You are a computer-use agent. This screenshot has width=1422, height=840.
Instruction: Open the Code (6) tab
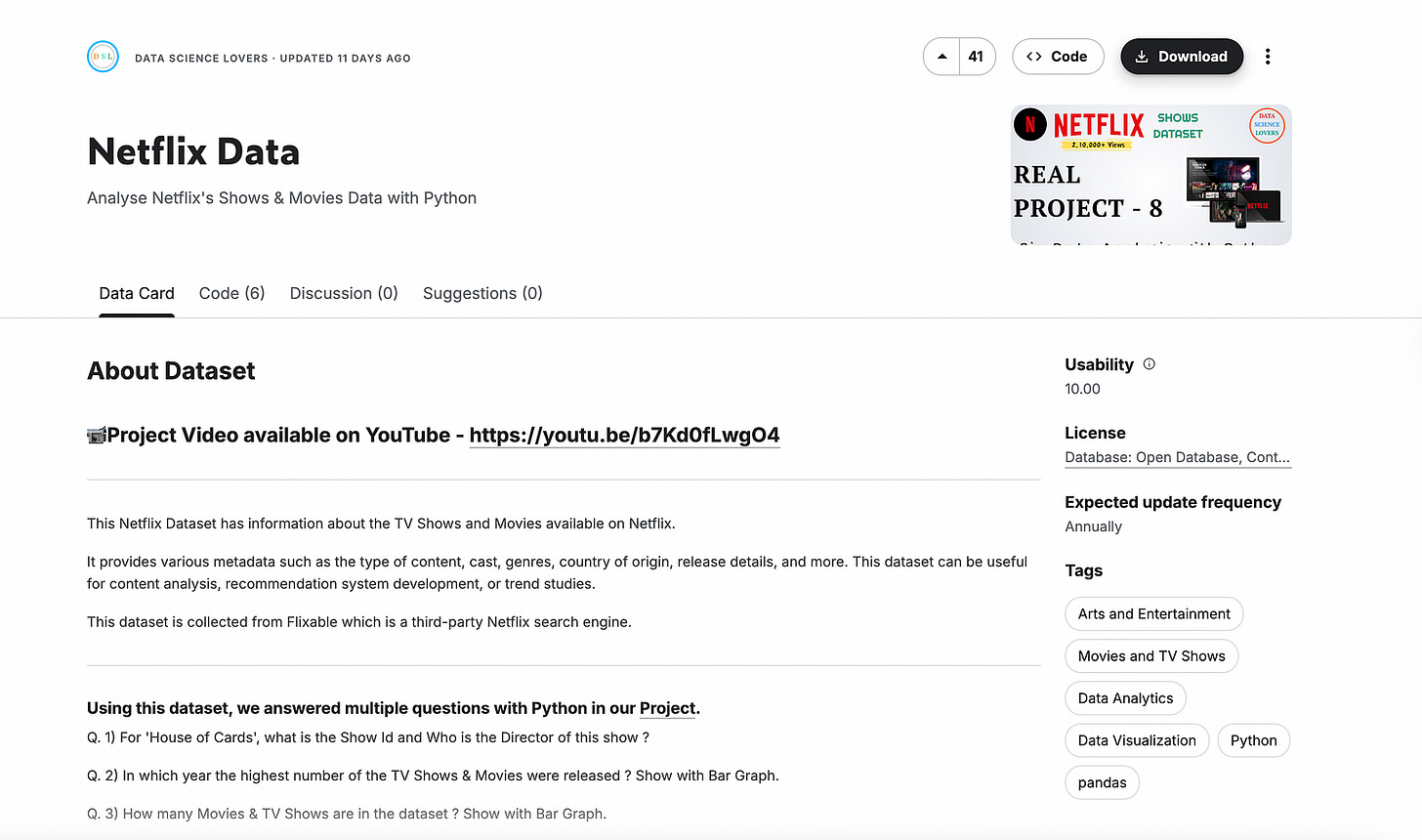[231, 293]
